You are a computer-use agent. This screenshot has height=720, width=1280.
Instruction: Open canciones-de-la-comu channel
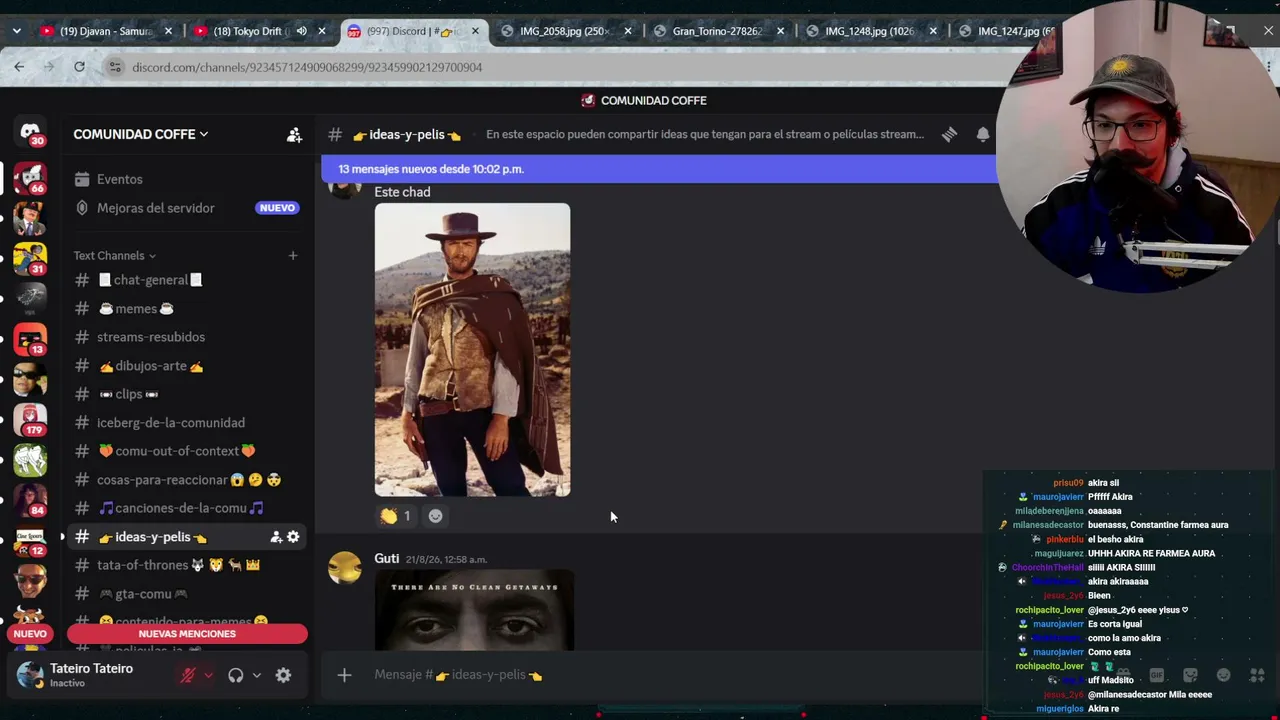(x=187, y=508)
